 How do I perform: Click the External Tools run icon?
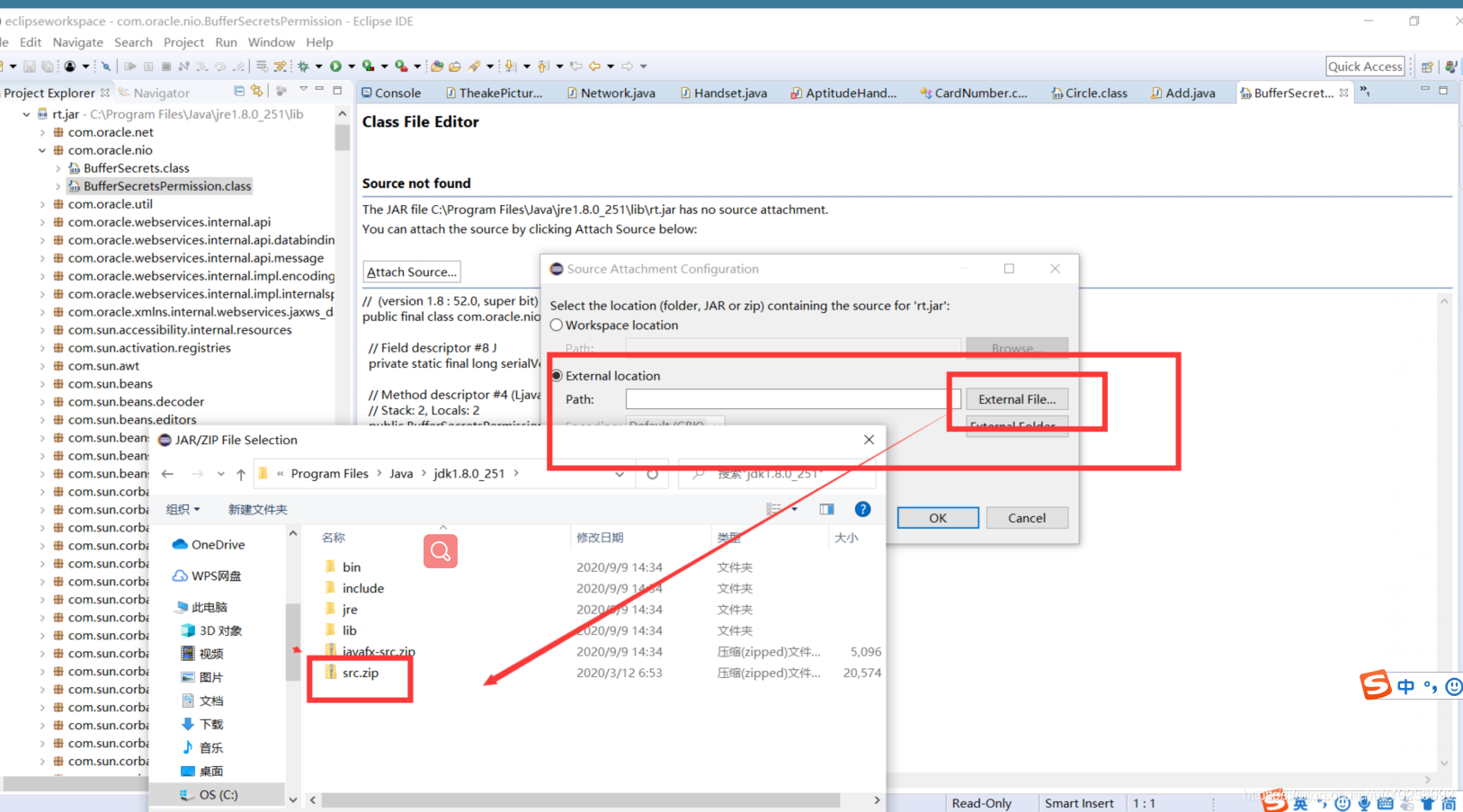pos(401,67)
